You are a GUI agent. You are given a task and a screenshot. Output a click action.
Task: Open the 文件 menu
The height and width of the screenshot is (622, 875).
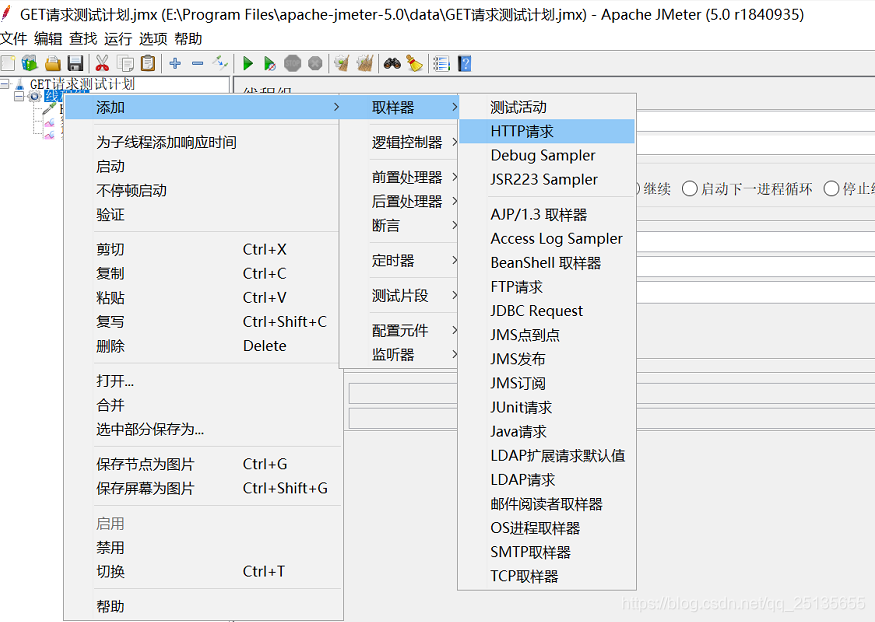pyautogui.click(x=13, y=38)
